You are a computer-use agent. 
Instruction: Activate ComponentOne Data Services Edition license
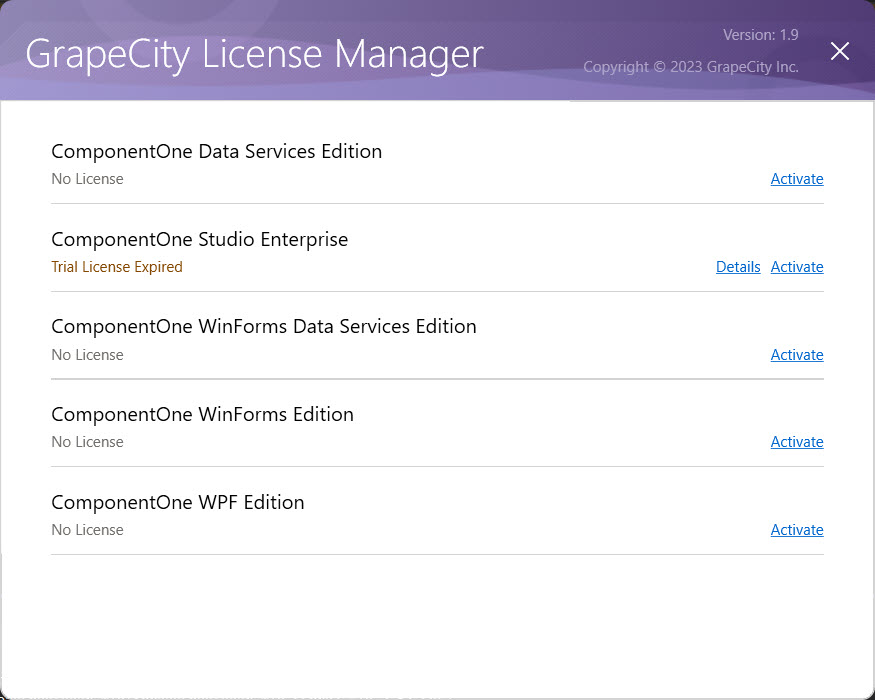[x=797, y=179]
